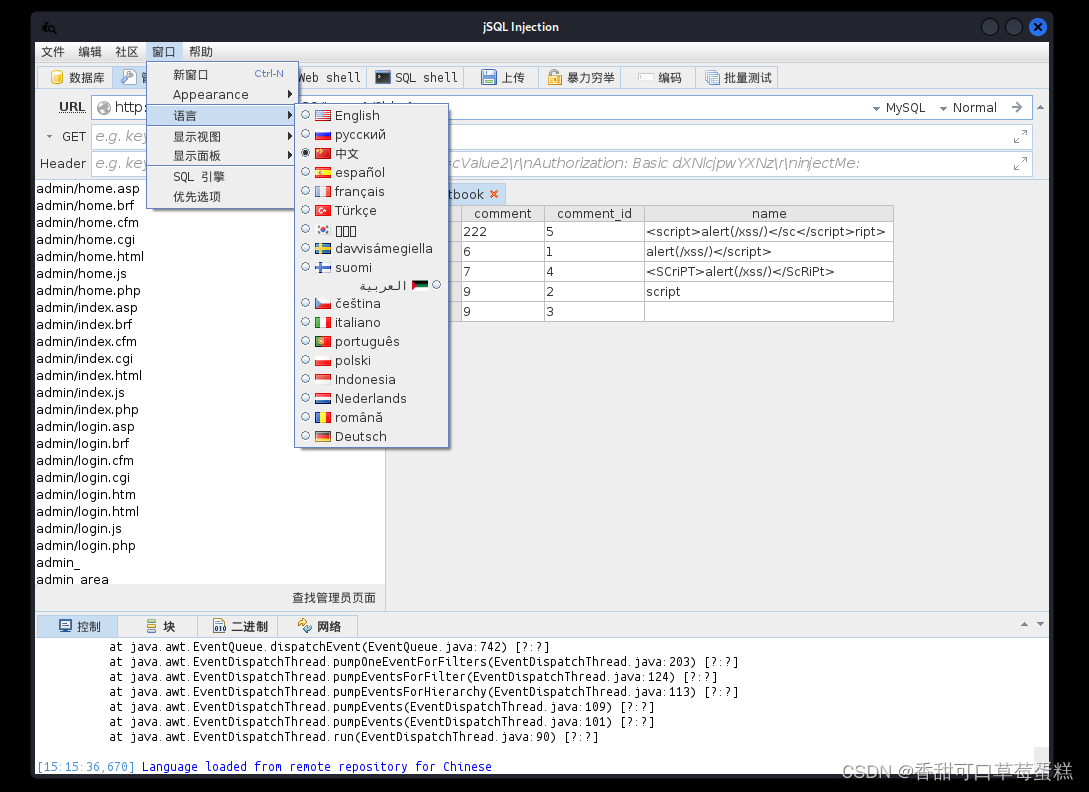The image size is (1089, 792).
Task: Collapse console panel with down arrow
Action: (x=1040, y=624)
